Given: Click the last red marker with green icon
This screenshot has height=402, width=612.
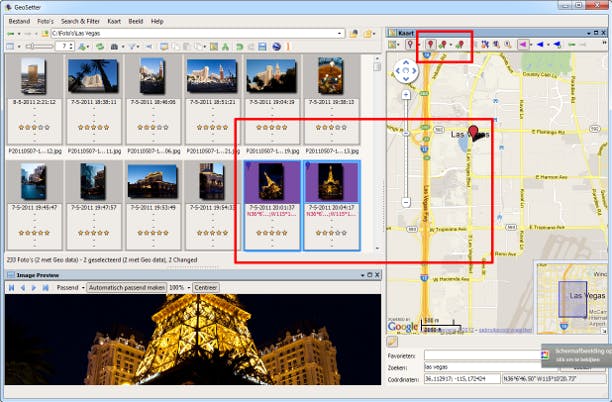Looking at the screenshot, I should point(460,45).
